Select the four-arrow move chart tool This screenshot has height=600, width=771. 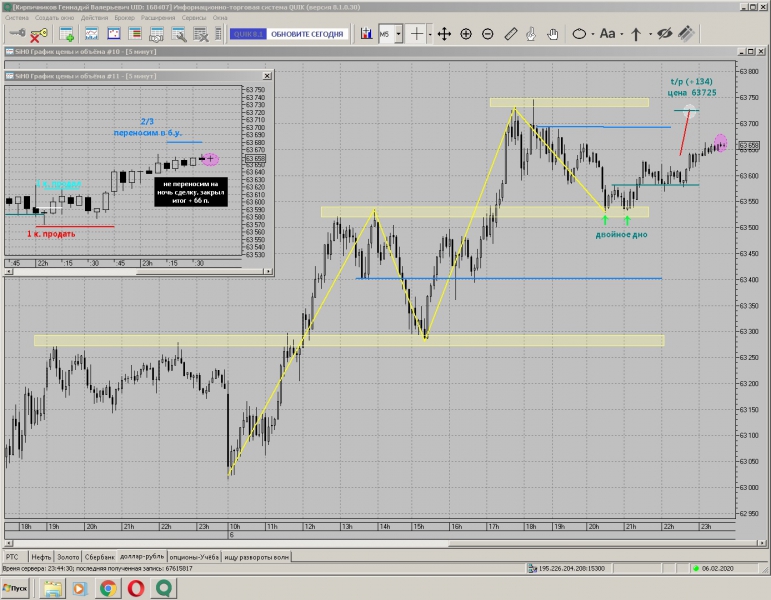pyautogui.click(x=444, y=33)
